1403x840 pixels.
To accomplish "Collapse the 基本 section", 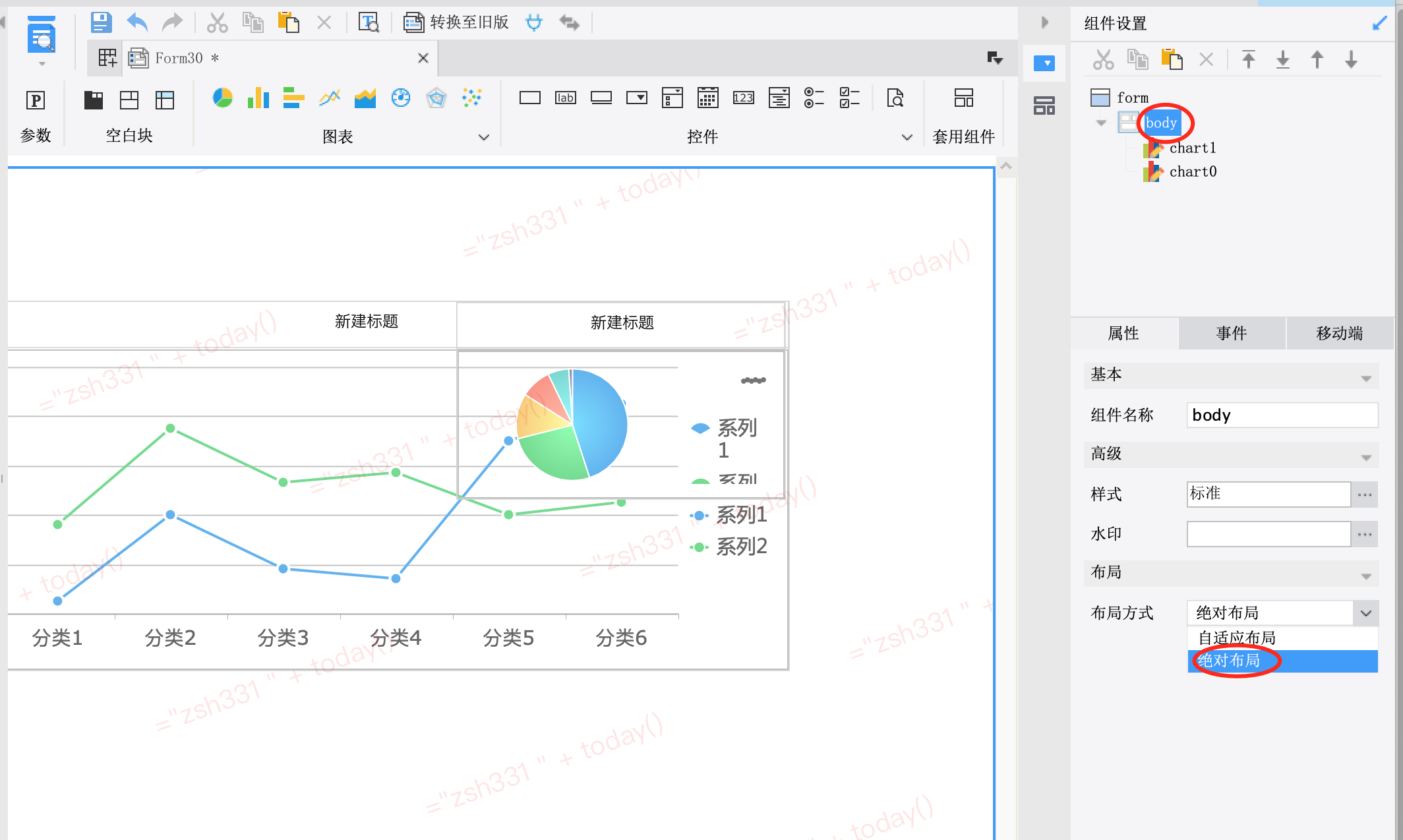I will (1366, 378).
